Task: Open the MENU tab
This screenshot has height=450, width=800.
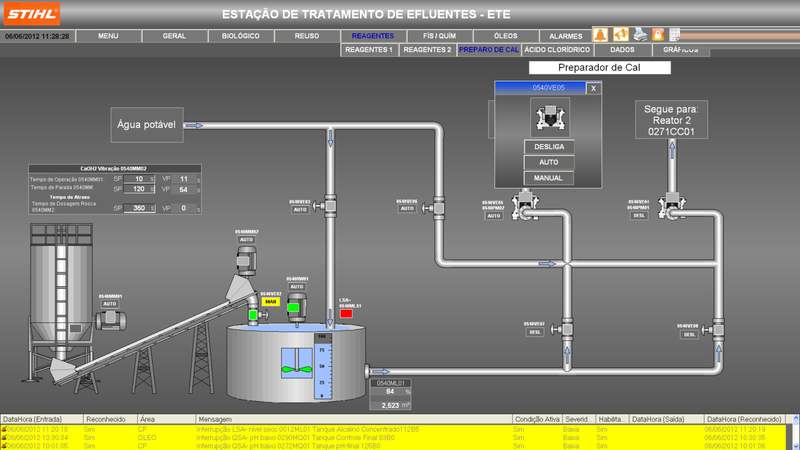Action: pos(108,36)
